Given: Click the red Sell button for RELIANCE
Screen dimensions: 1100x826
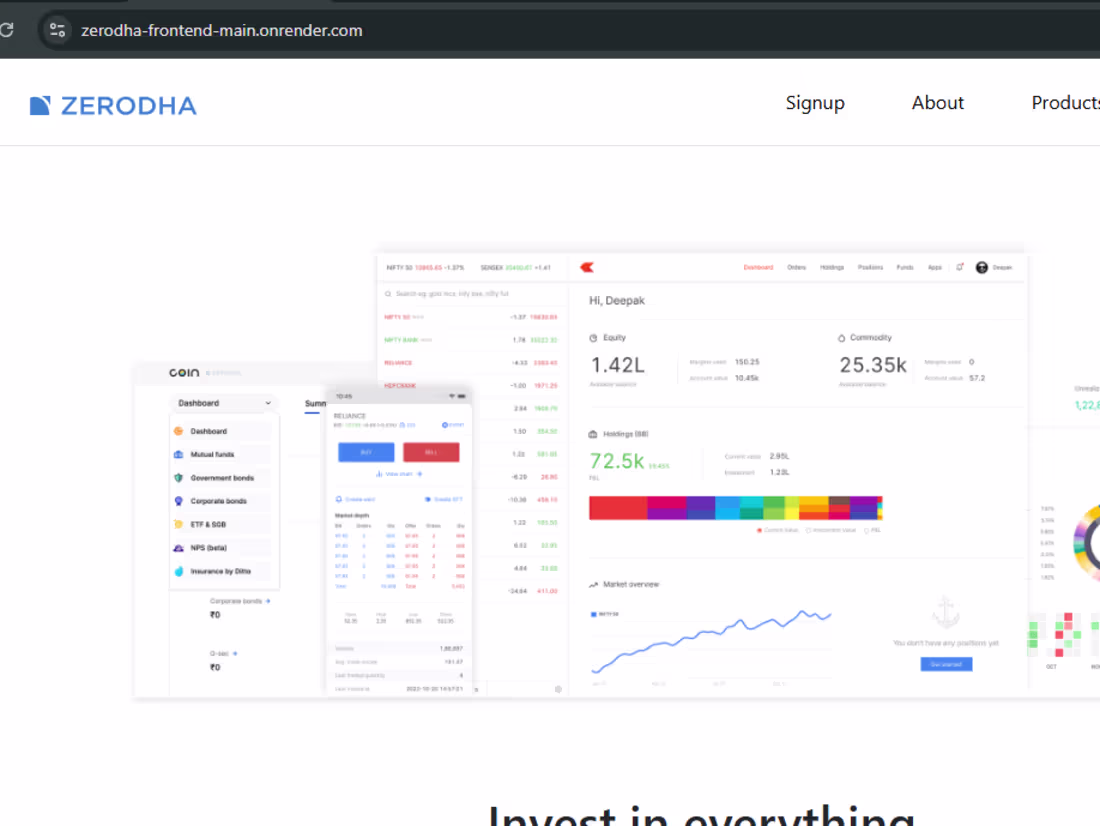Looking at the screenshot, I should [x=431, y=452].
